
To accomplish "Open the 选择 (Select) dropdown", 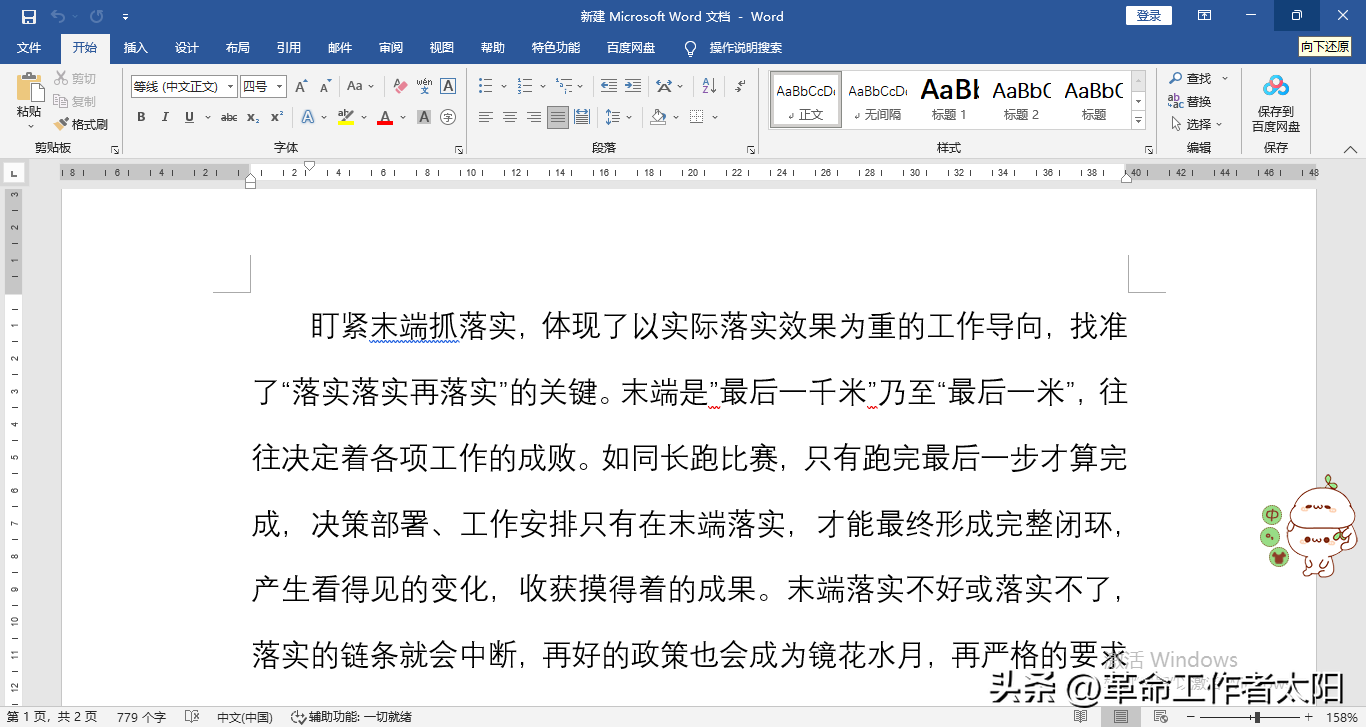I will click(1197, 124).
